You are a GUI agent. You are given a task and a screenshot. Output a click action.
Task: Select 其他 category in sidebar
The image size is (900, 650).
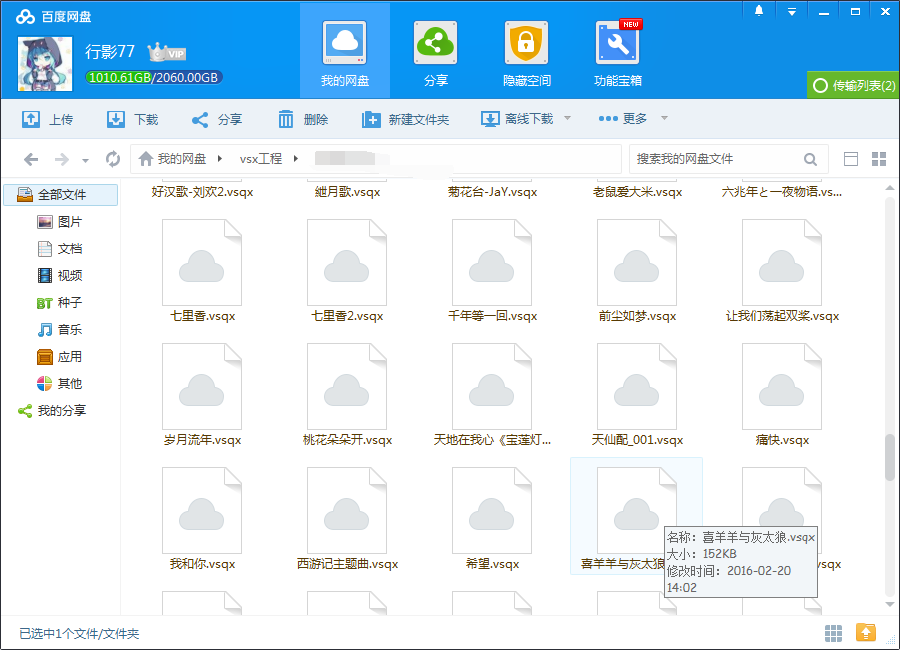(60, 384)
